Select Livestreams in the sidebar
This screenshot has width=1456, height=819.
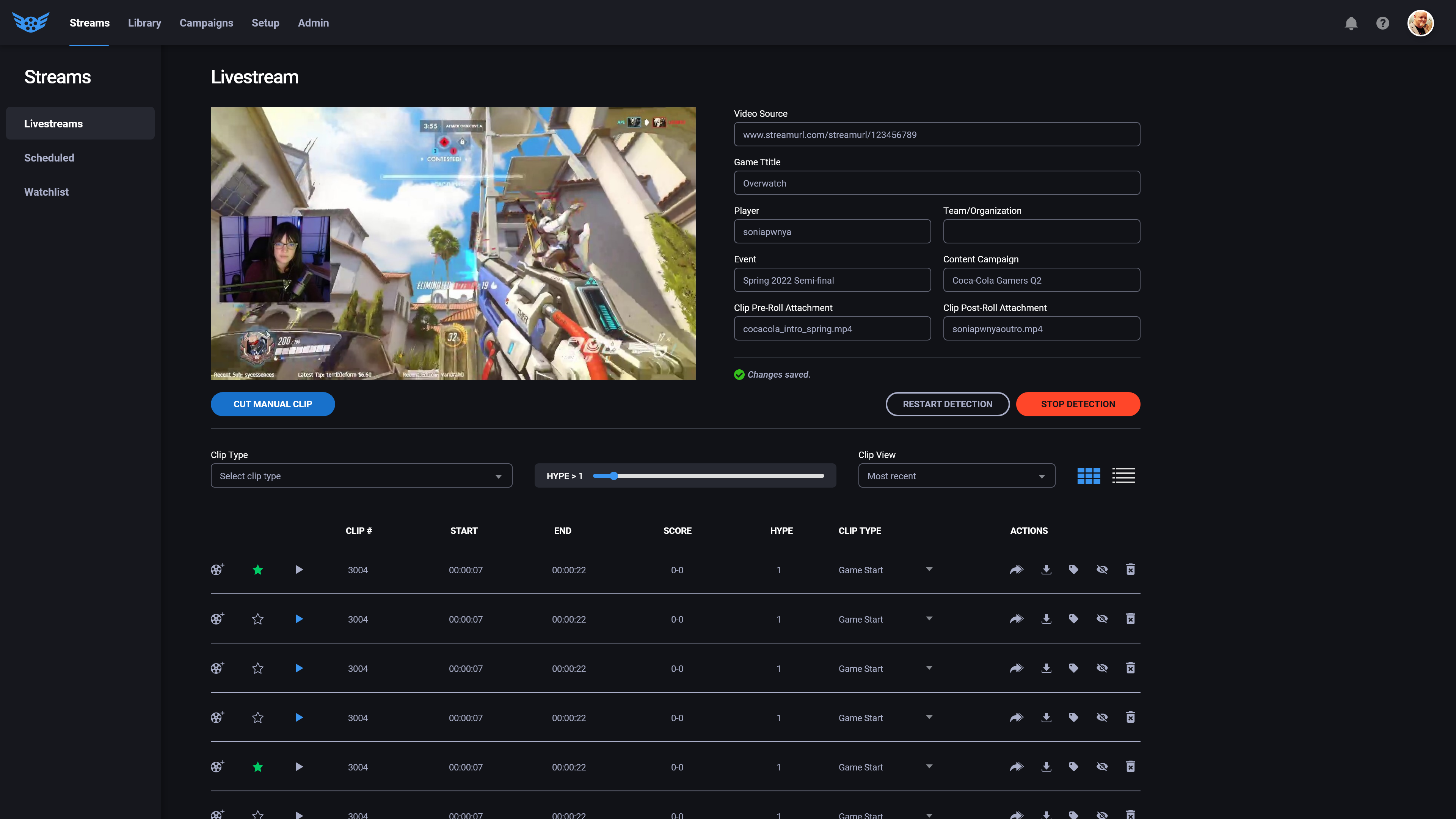coord(80,123)
